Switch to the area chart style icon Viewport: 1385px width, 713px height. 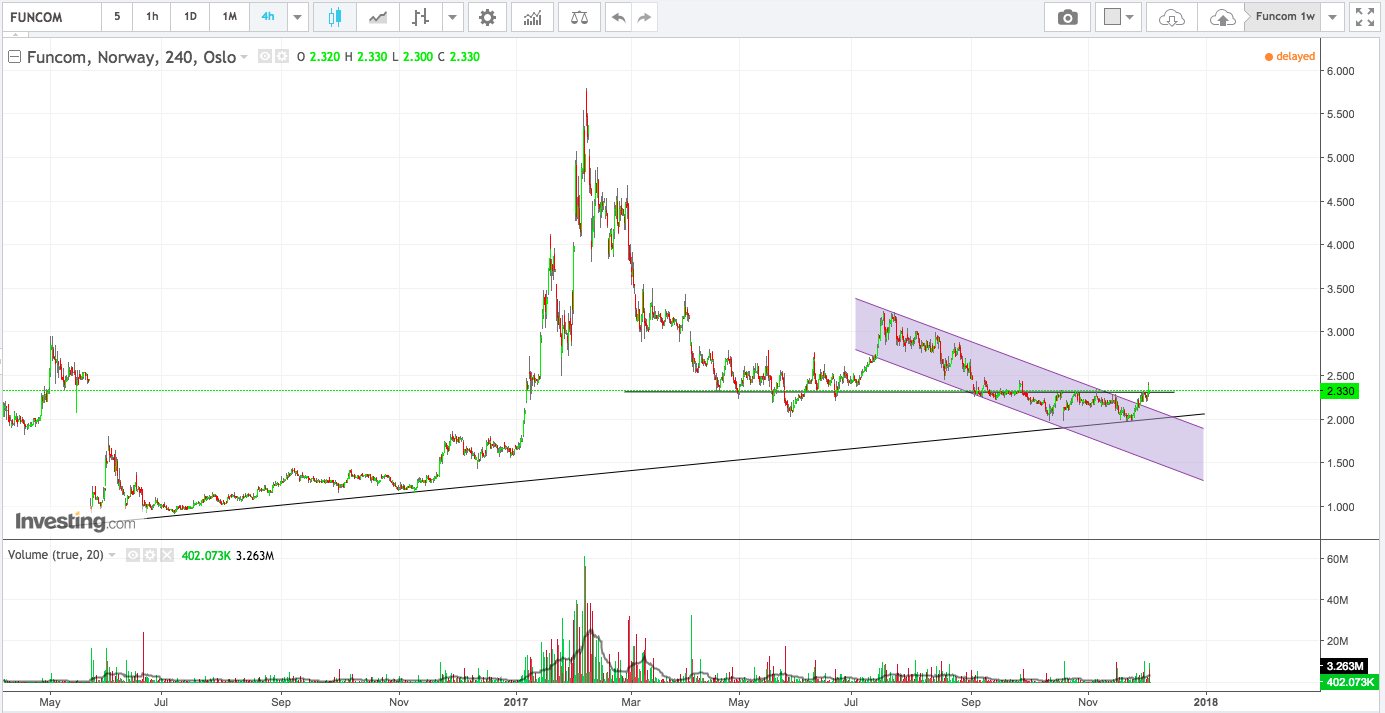(378, 17)
